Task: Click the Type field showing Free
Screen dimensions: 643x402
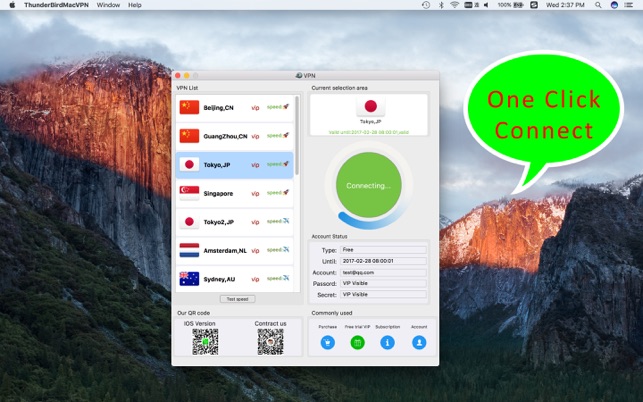Action: pyautogui.click(x=383, y=249)
